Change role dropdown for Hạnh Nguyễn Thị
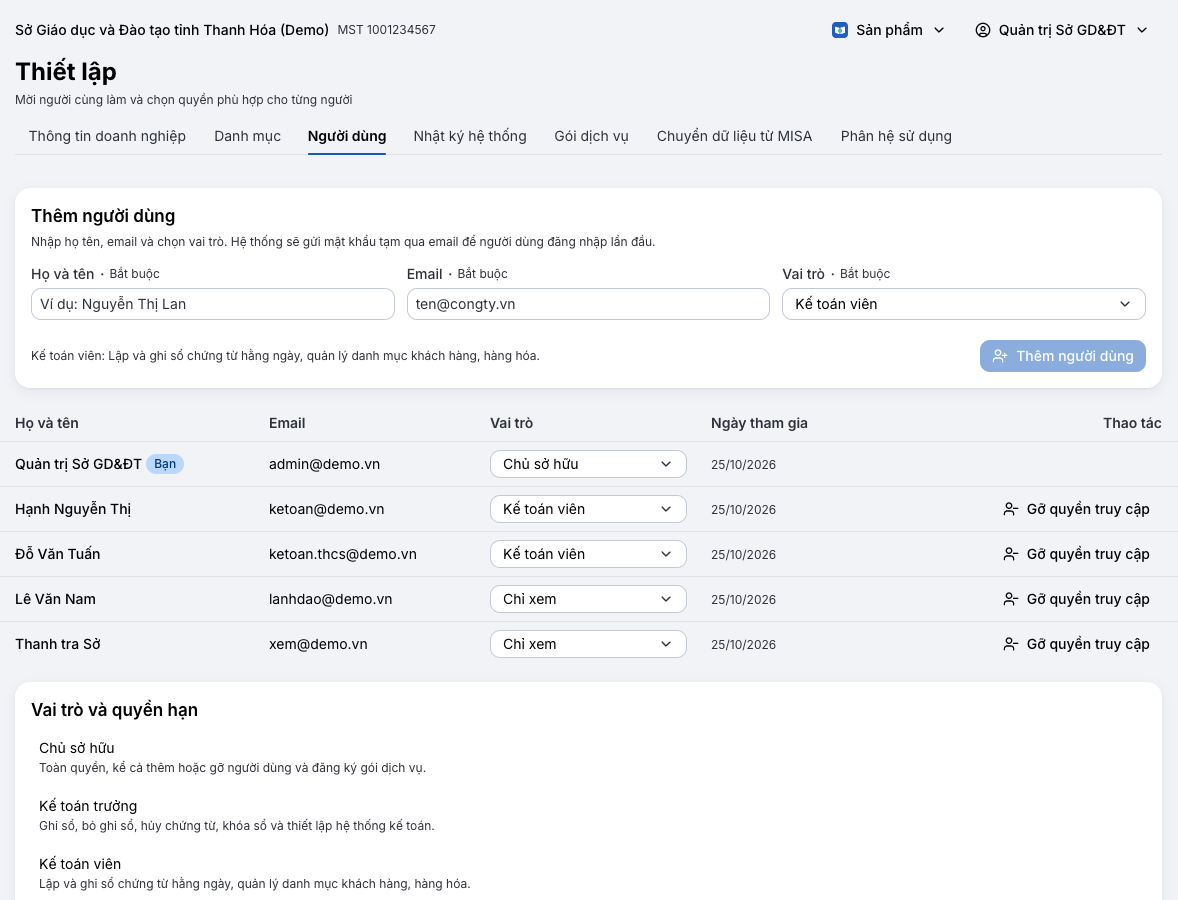The width and height of the screenshot is (1178, 900). 588,509
